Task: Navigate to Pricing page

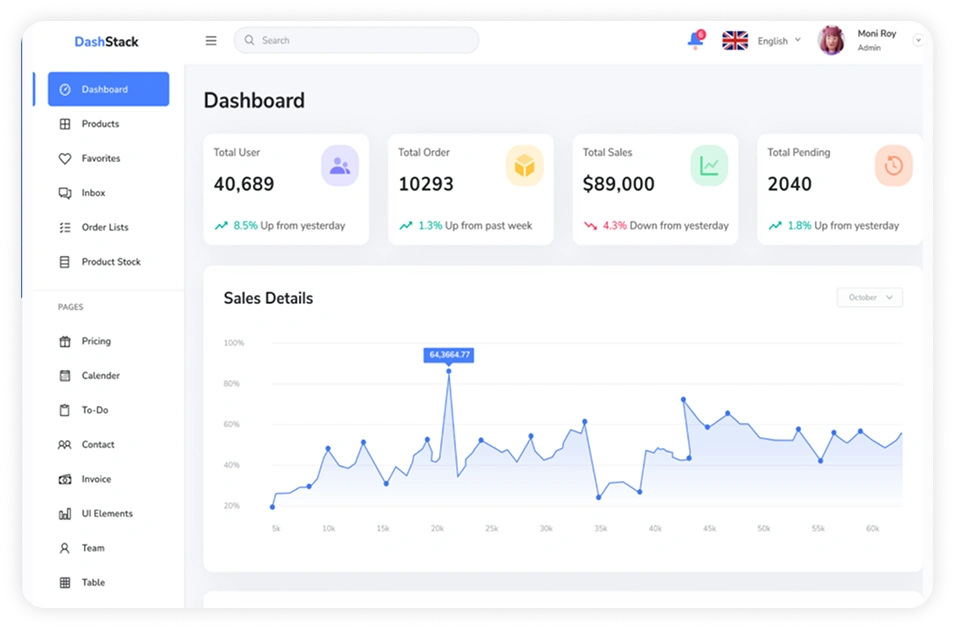Action: [x=96, y=341]
